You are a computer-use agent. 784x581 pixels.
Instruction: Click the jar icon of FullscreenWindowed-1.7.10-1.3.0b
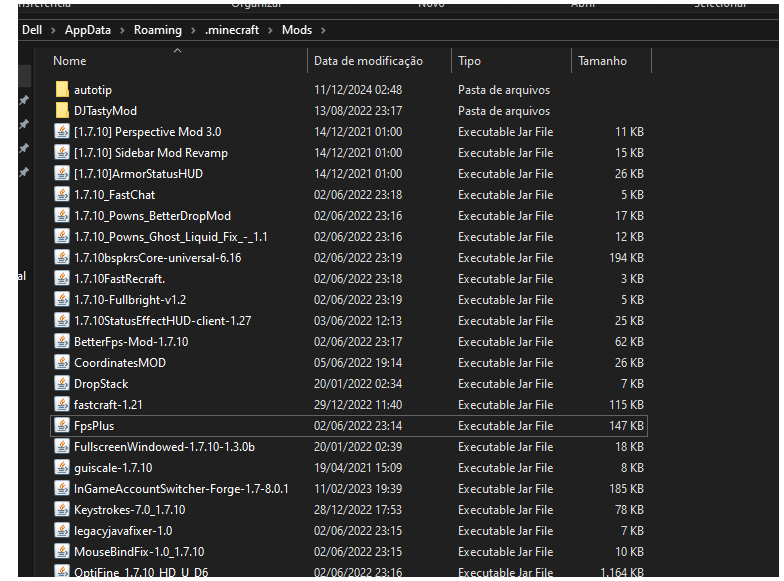click(x=62, y=446)
